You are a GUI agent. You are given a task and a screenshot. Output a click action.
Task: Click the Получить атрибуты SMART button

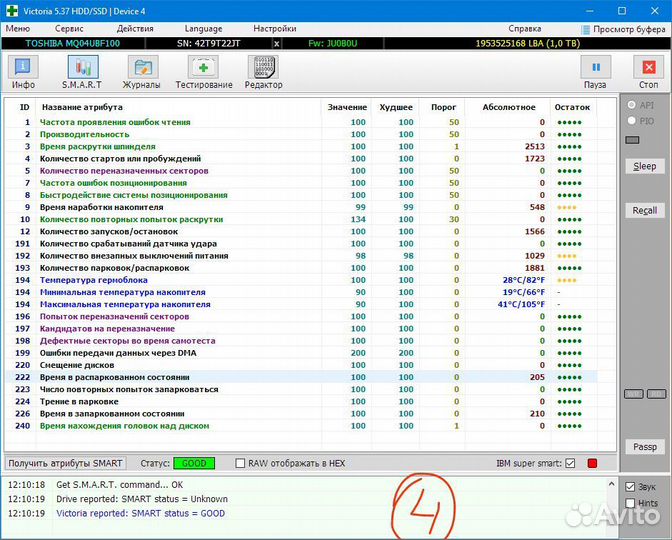(x=66, y=463)
